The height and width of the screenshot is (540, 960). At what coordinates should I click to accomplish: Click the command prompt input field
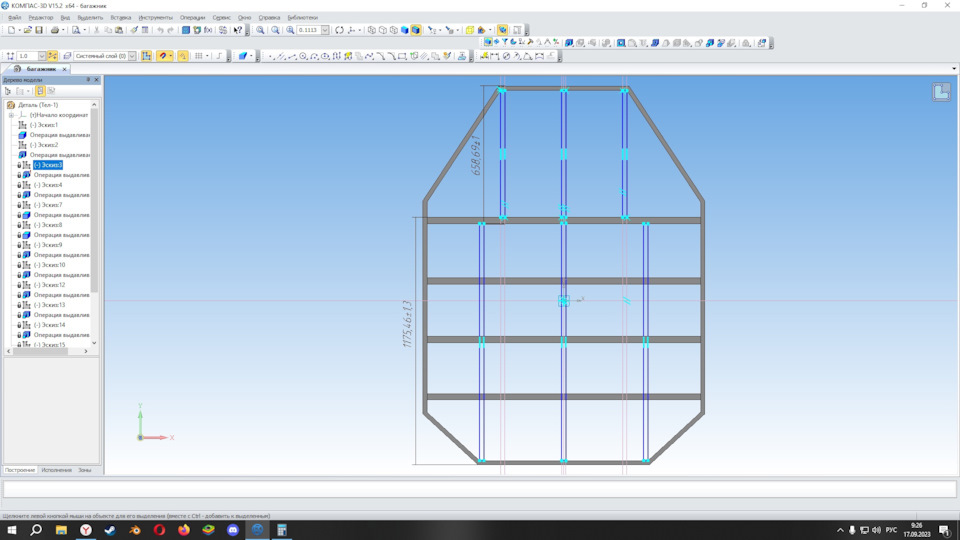tap(479, 489)
